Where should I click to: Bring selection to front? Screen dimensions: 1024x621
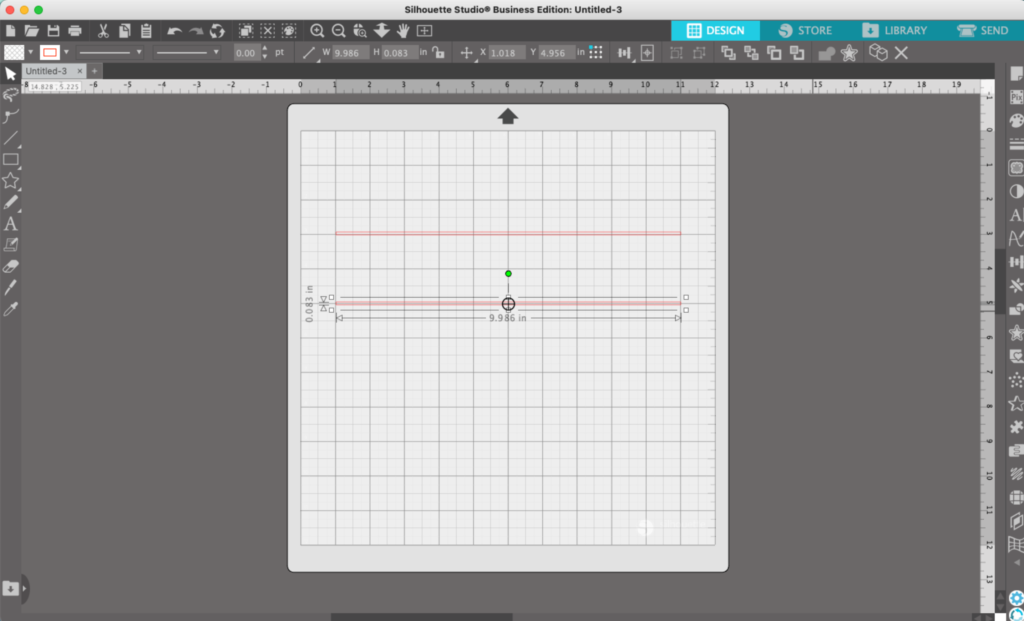coord(728,53)
